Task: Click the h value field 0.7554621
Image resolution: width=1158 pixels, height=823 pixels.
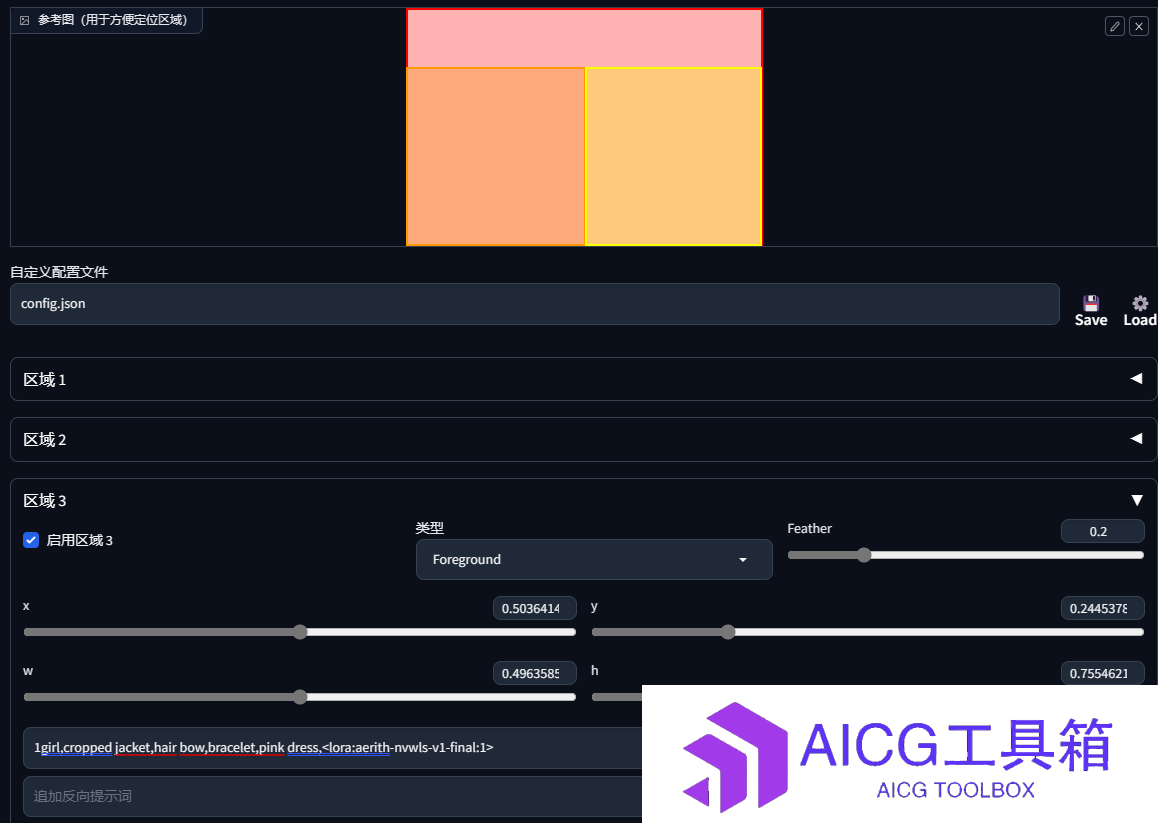Action: tap(1102, 673)
